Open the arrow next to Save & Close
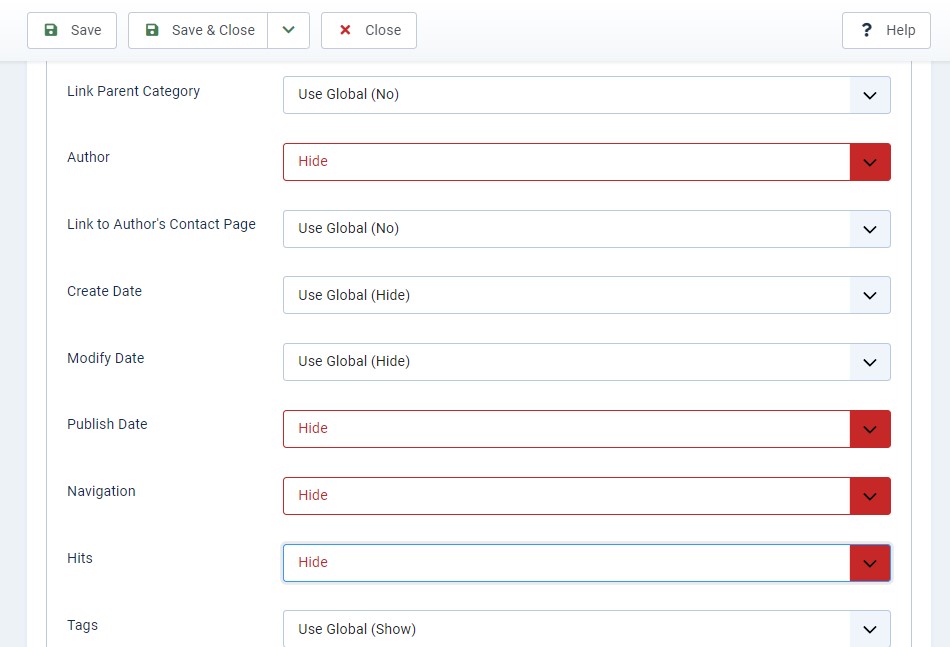 click(288, 30)
